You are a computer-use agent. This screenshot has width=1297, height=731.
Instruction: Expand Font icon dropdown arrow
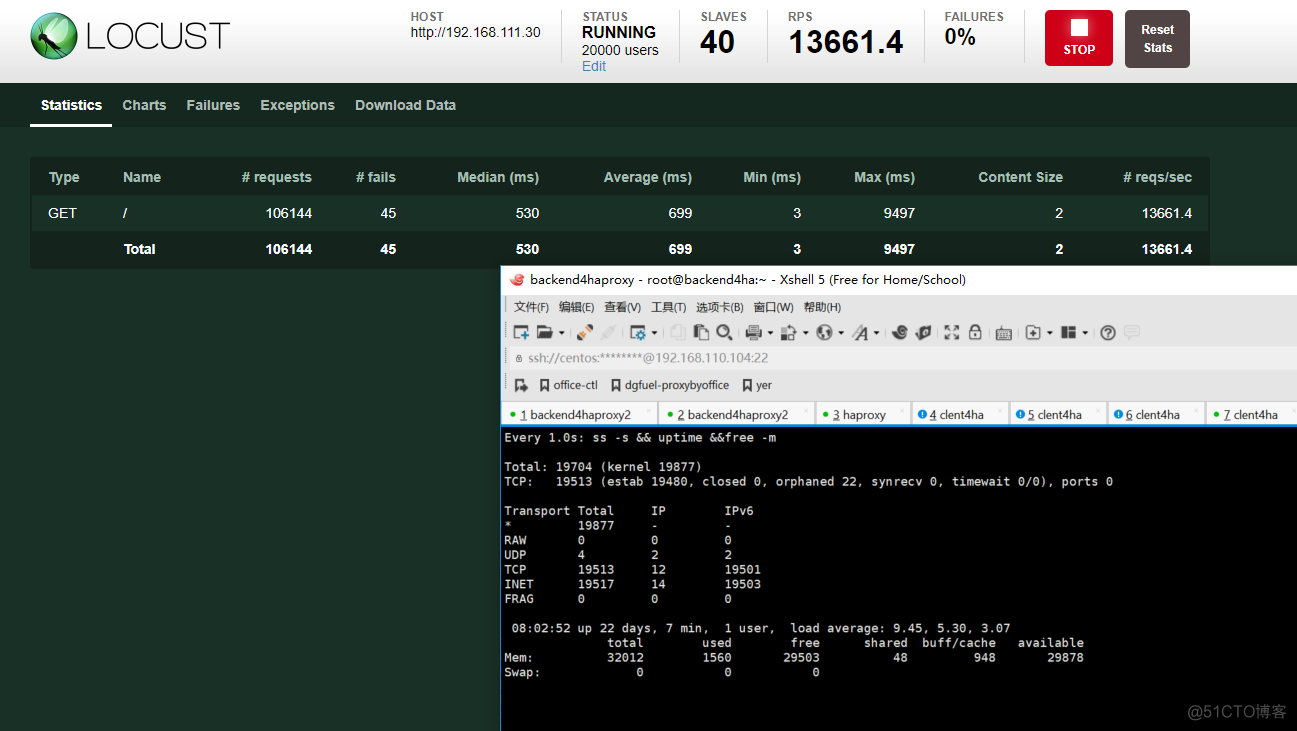pyautogui.click(x=876, y=333)
